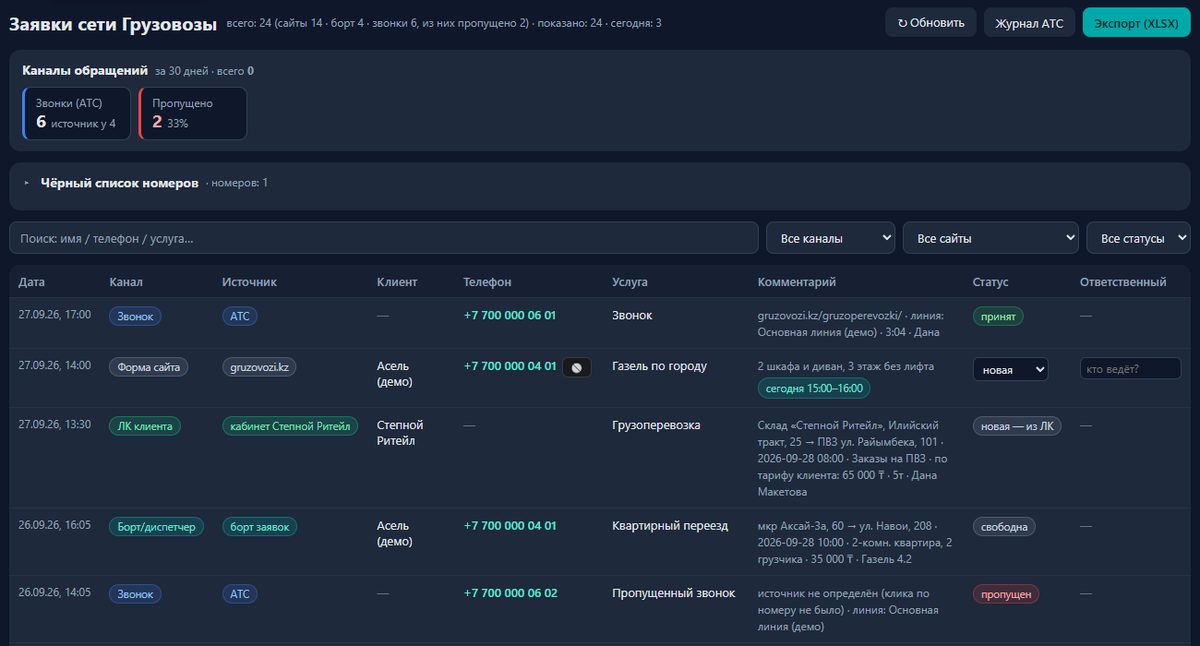Click the Канал column header
1200x646 pixels.
point(126,282)
